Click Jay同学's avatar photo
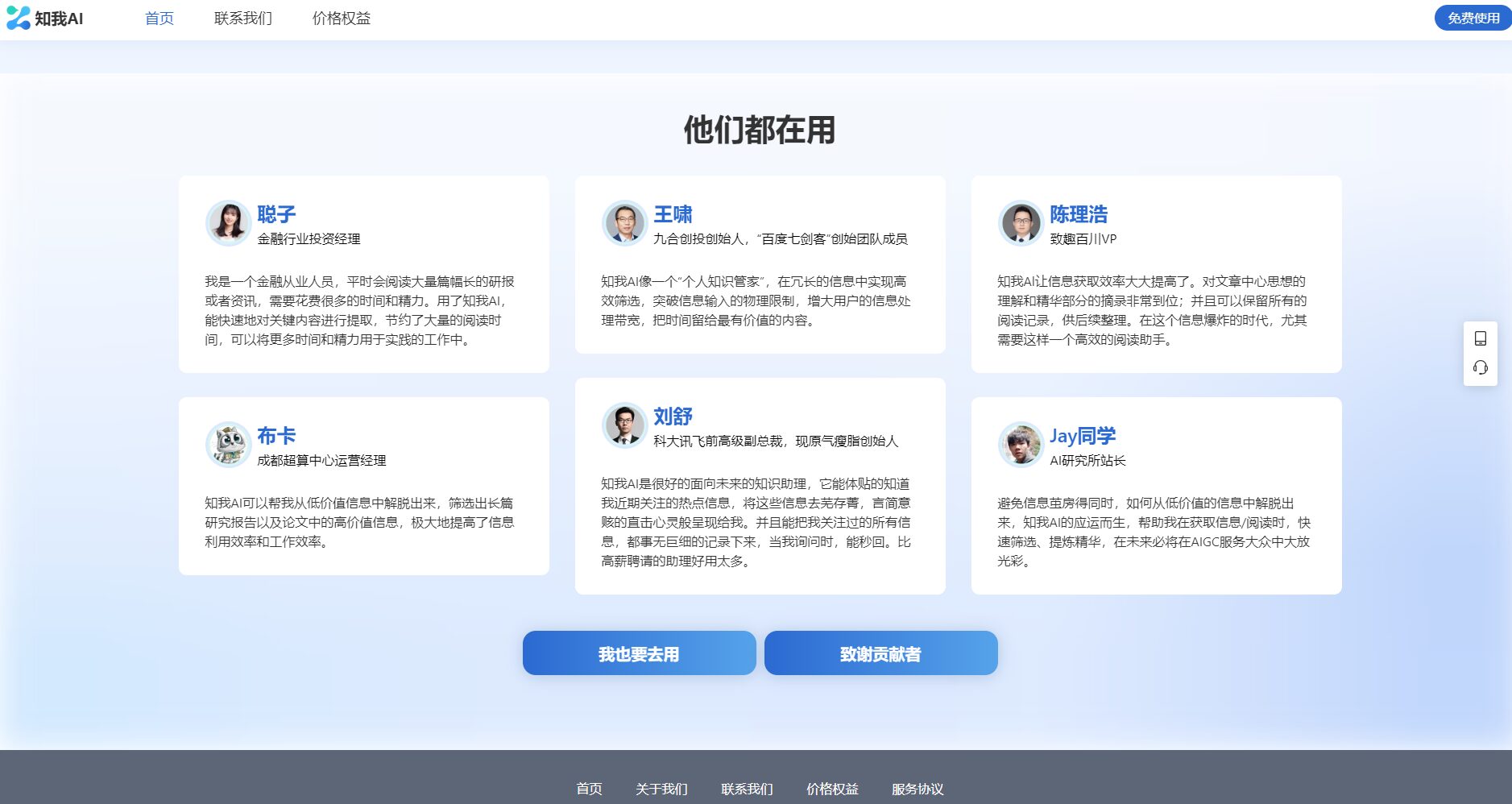The height and width of the screenshot is (804, 1512). tap(1021, 445)
